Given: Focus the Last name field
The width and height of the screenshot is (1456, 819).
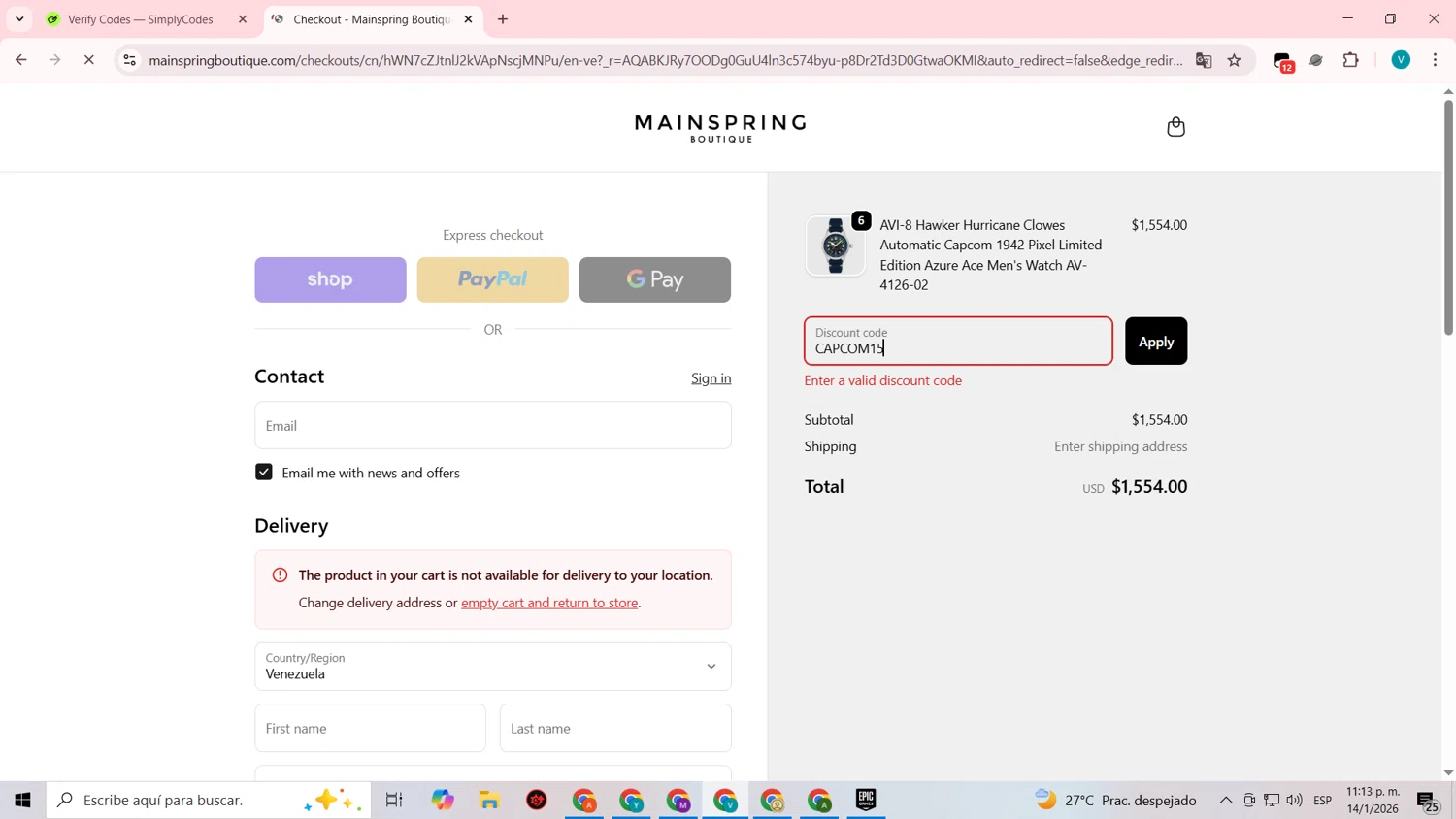Looking at the screenshot, I should coord(615,728).
